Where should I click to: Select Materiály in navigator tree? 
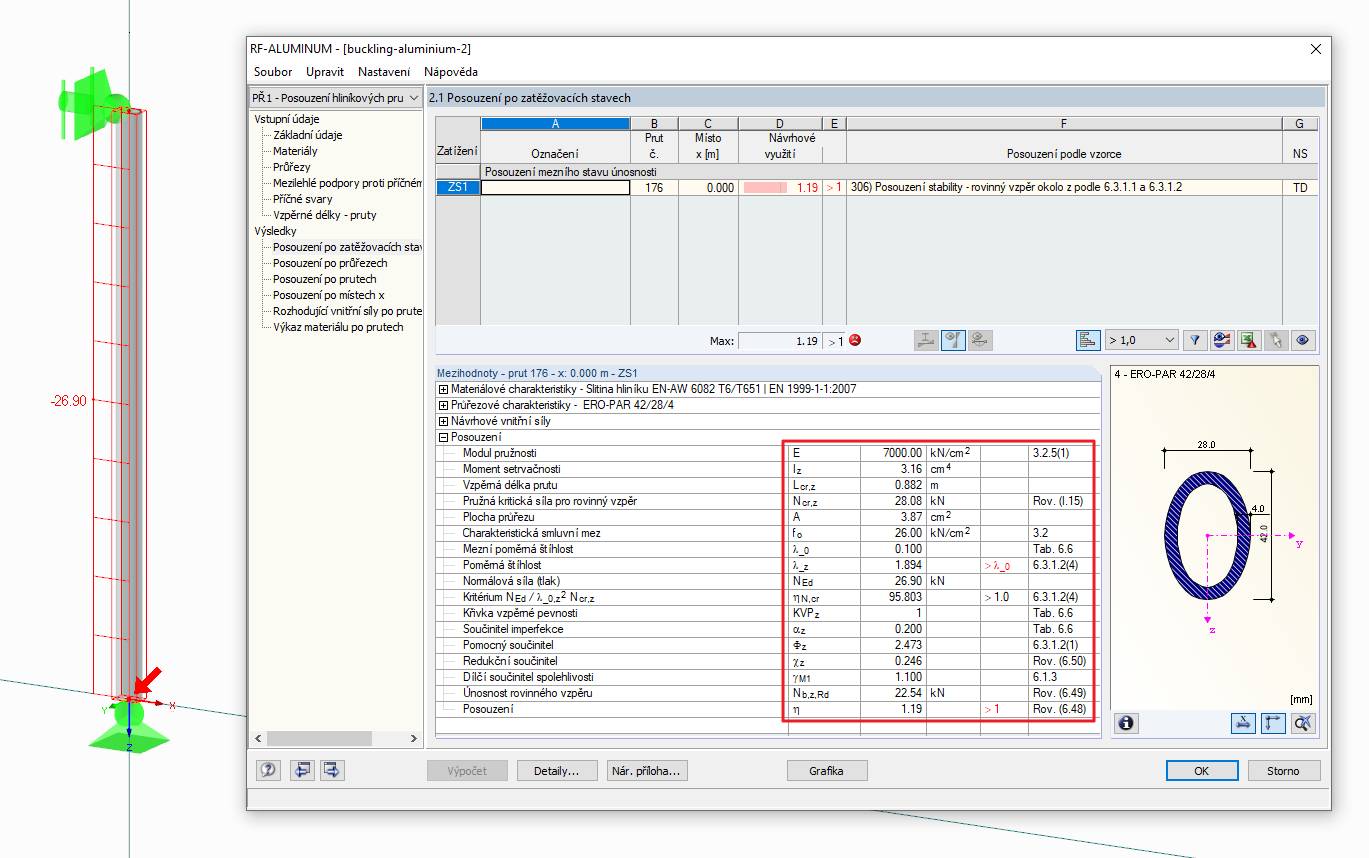(x=295, y=151)
